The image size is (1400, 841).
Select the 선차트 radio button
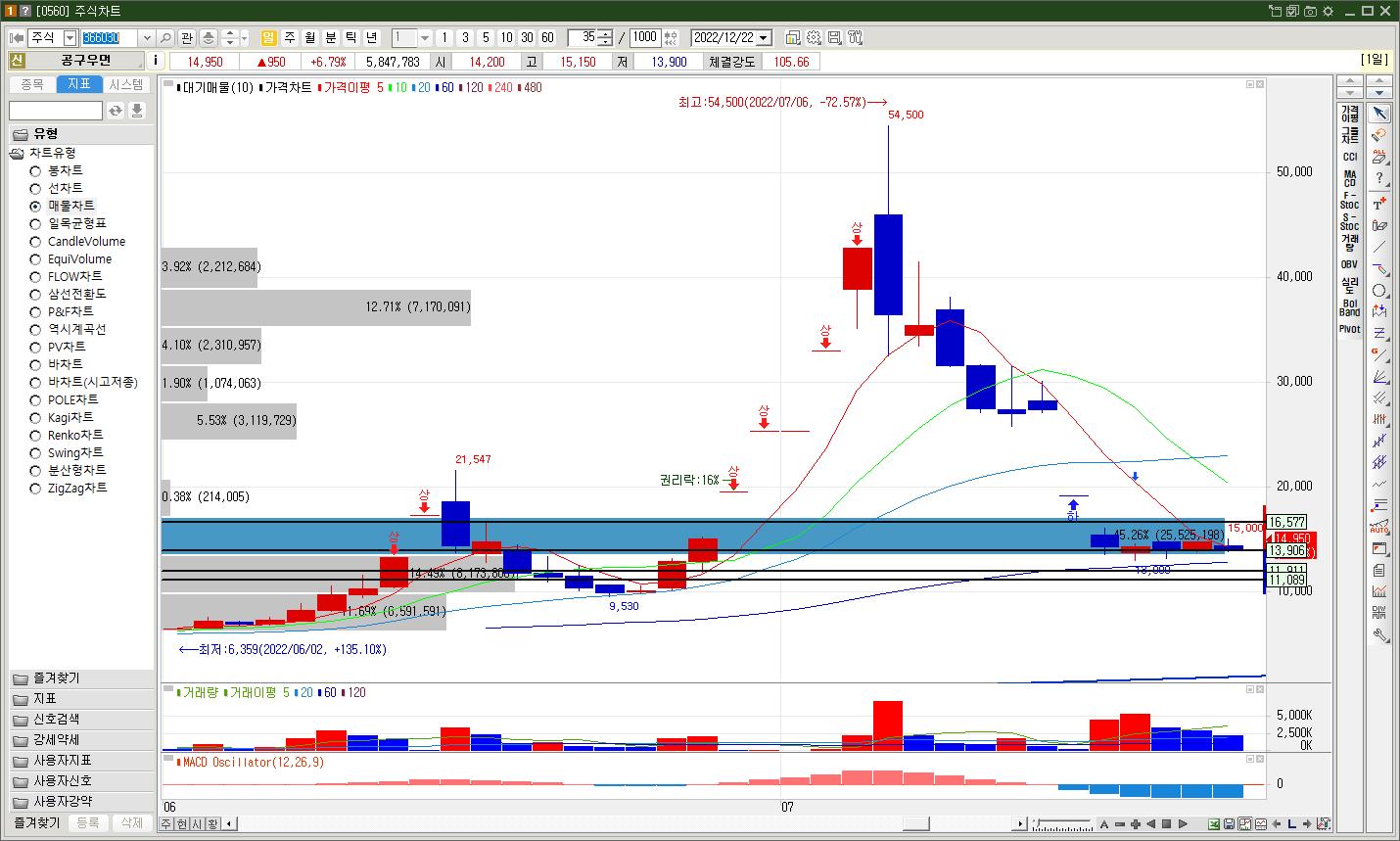35,189
